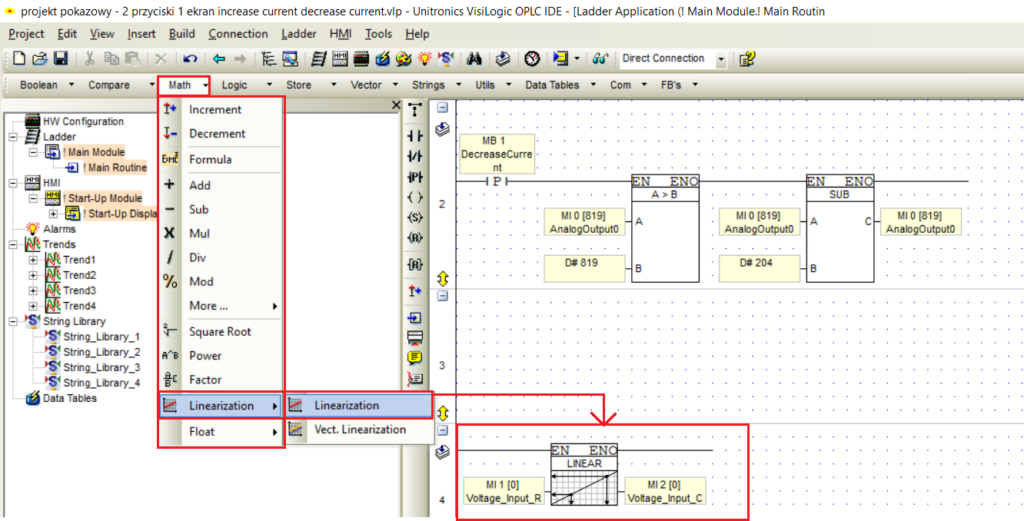Expand the Trend3 tree node
The image size is (1024, 521).
click(33, 291)
